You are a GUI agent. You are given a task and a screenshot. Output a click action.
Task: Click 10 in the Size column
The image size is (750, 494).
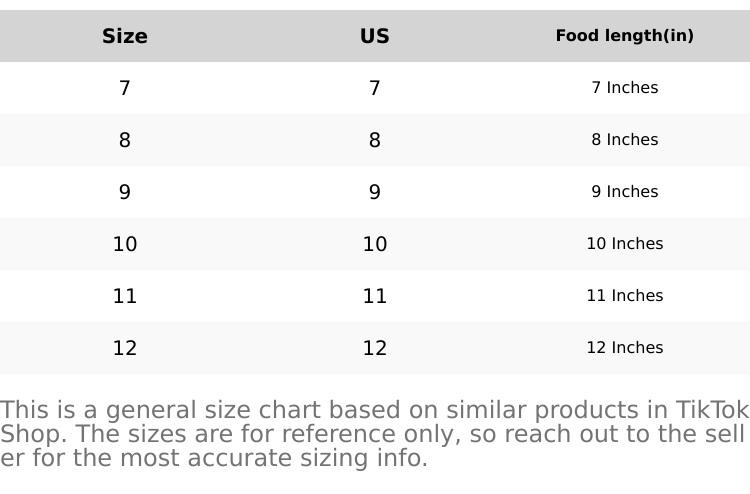tap(125, 244)
